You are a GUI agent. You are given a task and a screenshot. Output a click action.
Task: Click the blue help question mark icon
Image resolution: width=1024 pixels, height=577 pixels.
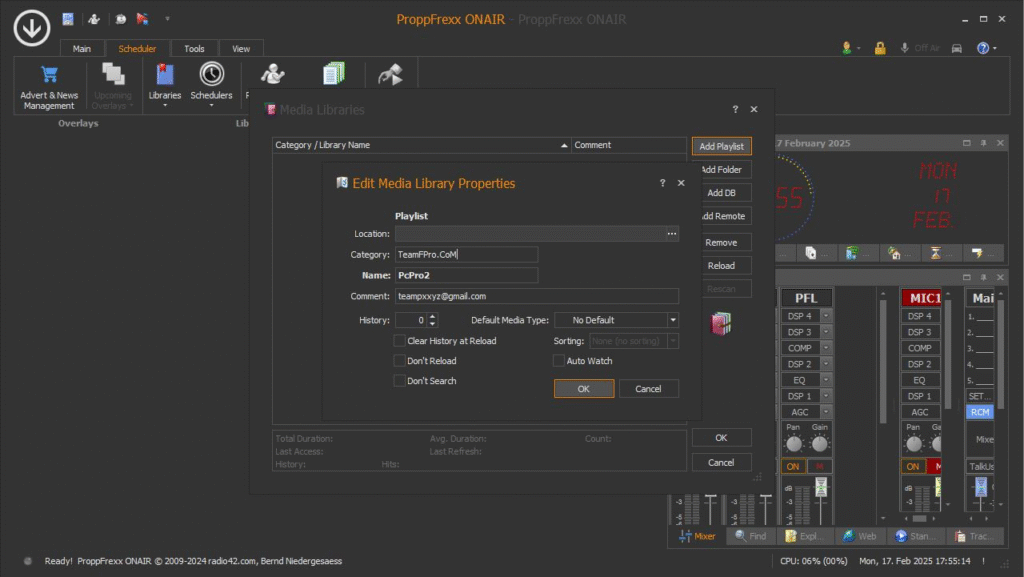coord(983,48)
